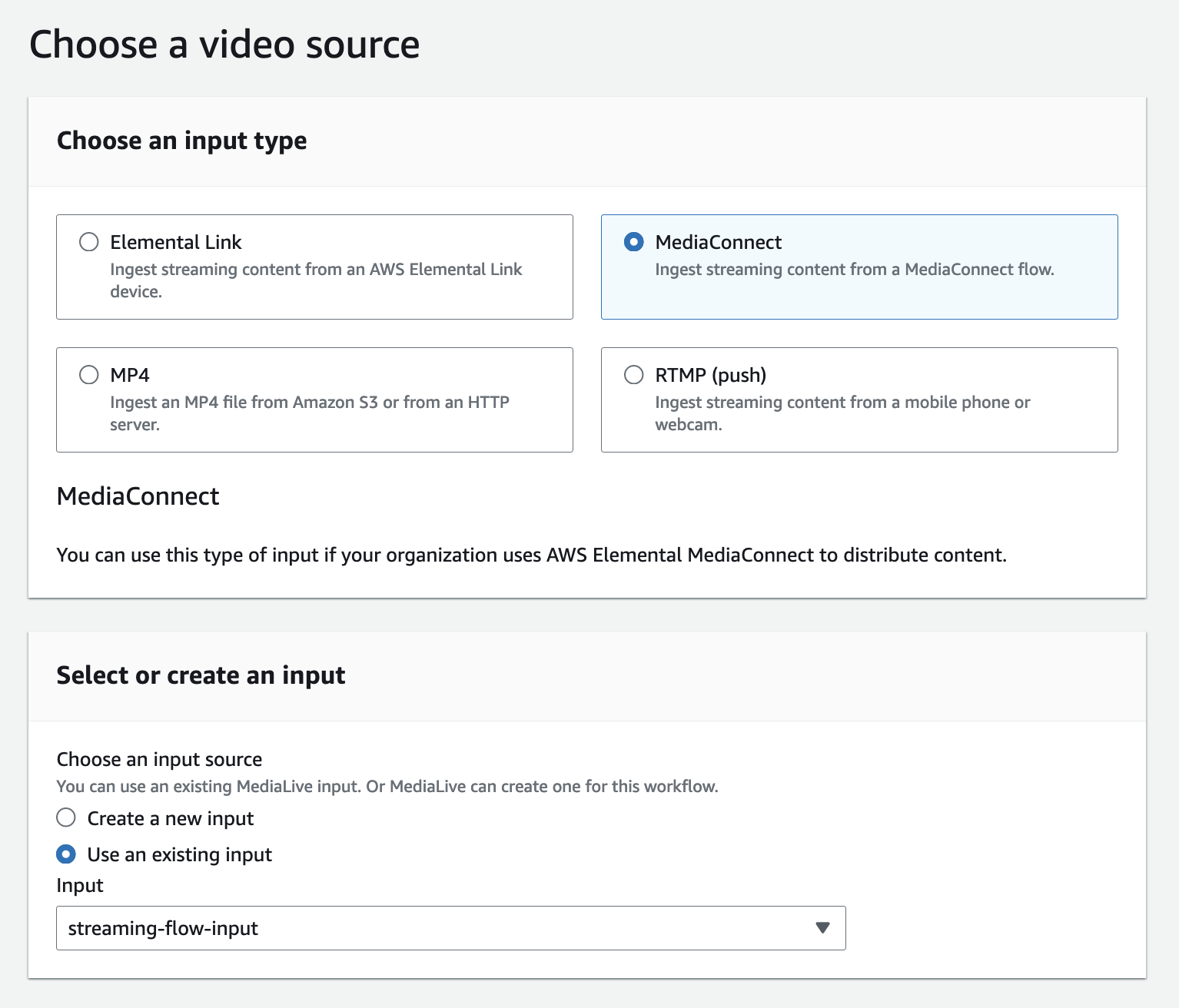Click the Elemental Link card title
The width and height of the screenshot is (1179, 1008).
pos(175,242)
